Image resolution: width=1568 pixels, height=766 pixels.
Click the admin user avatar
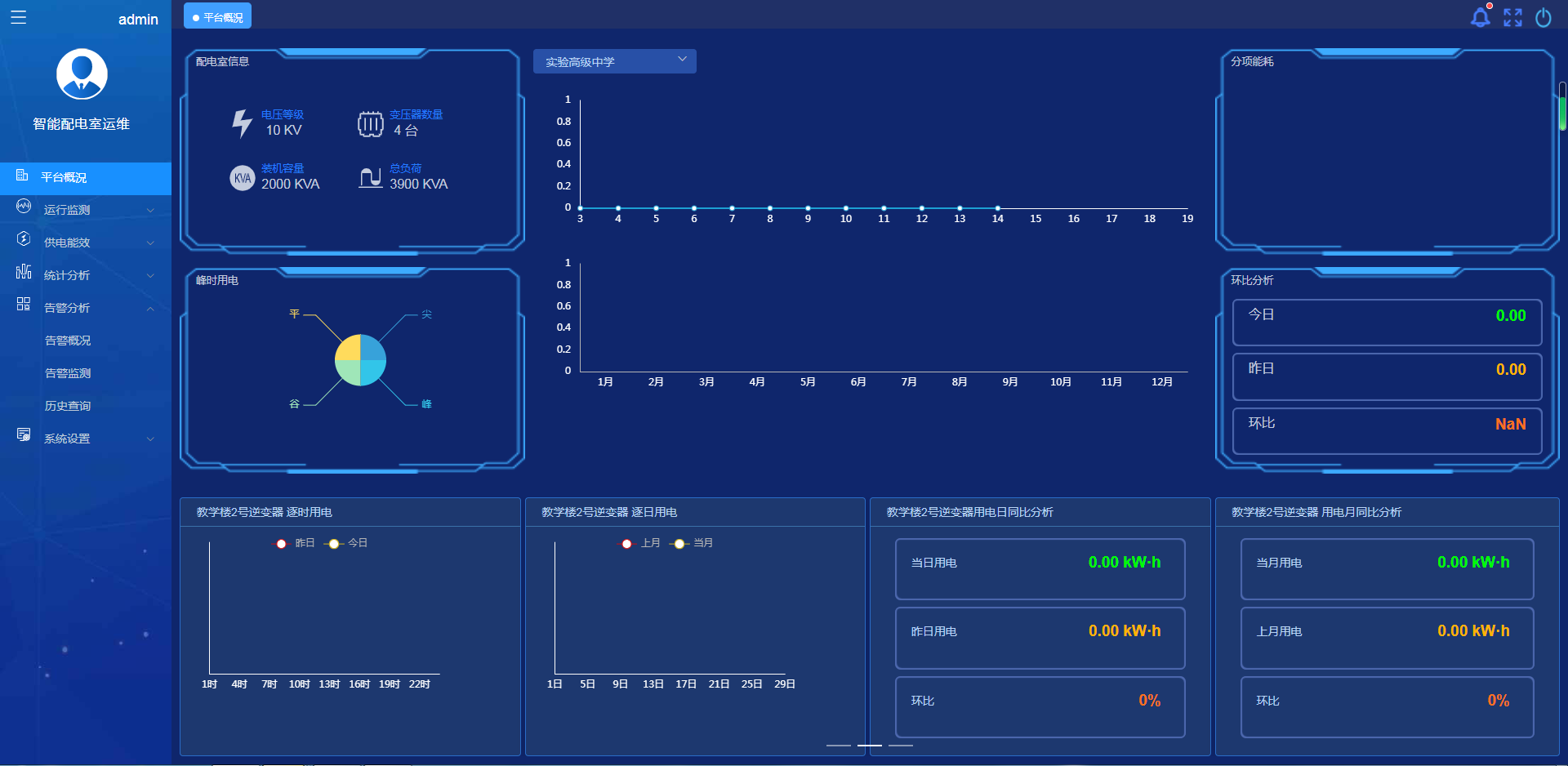click(82, 73)
